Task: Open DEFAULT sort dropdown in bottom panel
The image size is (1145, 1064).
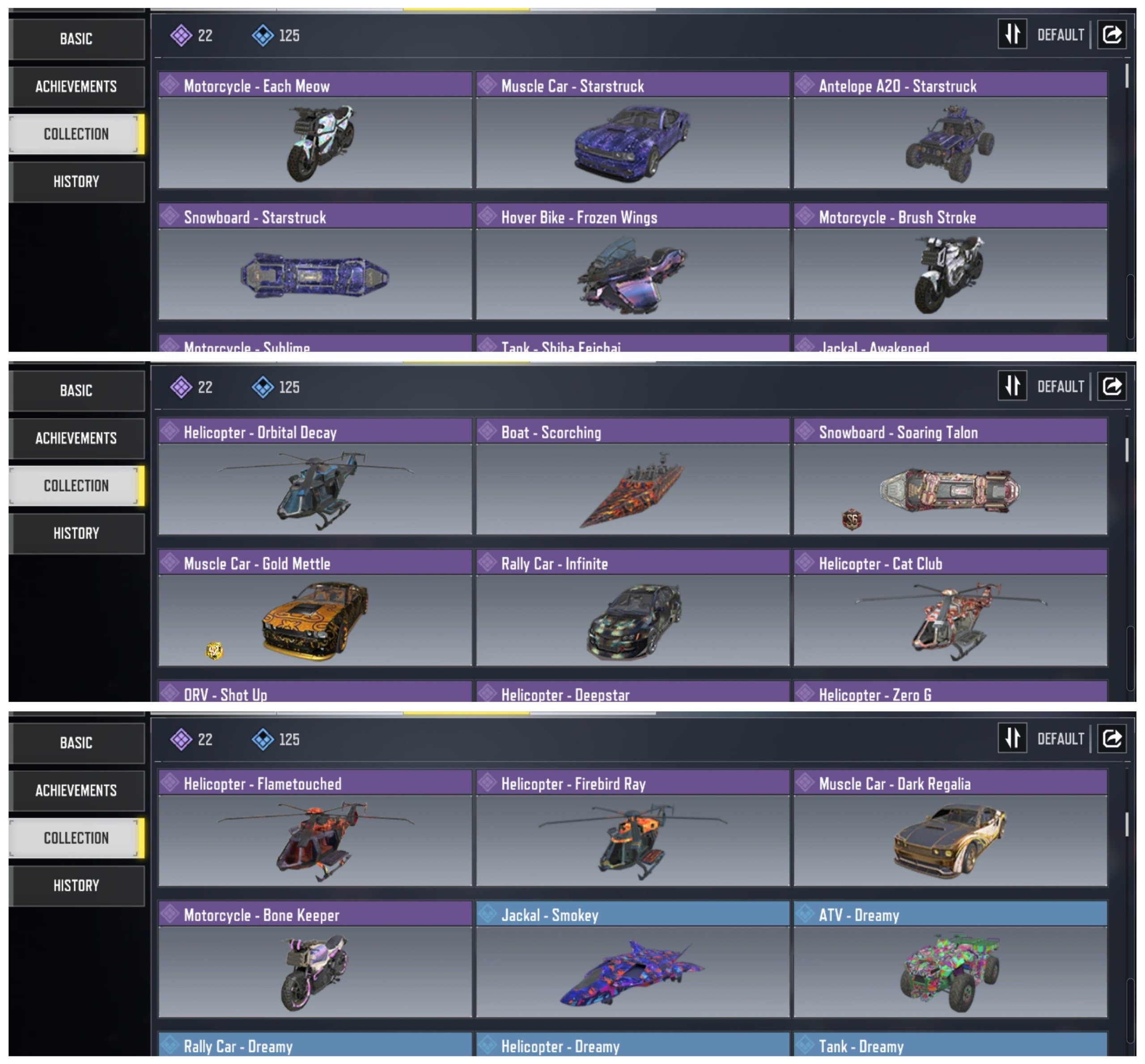Action: tap(1060, 739)
